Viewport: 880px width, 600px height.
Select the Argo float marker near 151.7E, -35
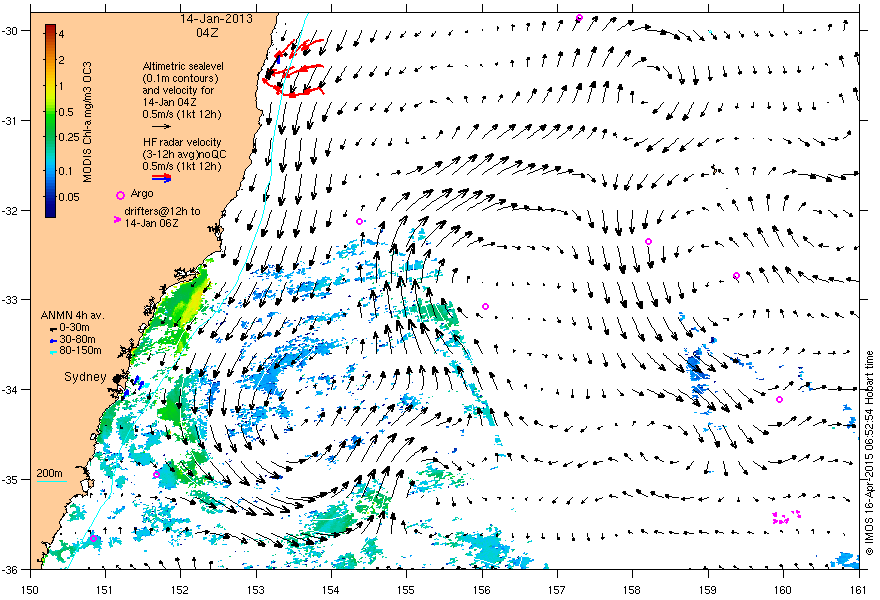(x=156, y=474)
